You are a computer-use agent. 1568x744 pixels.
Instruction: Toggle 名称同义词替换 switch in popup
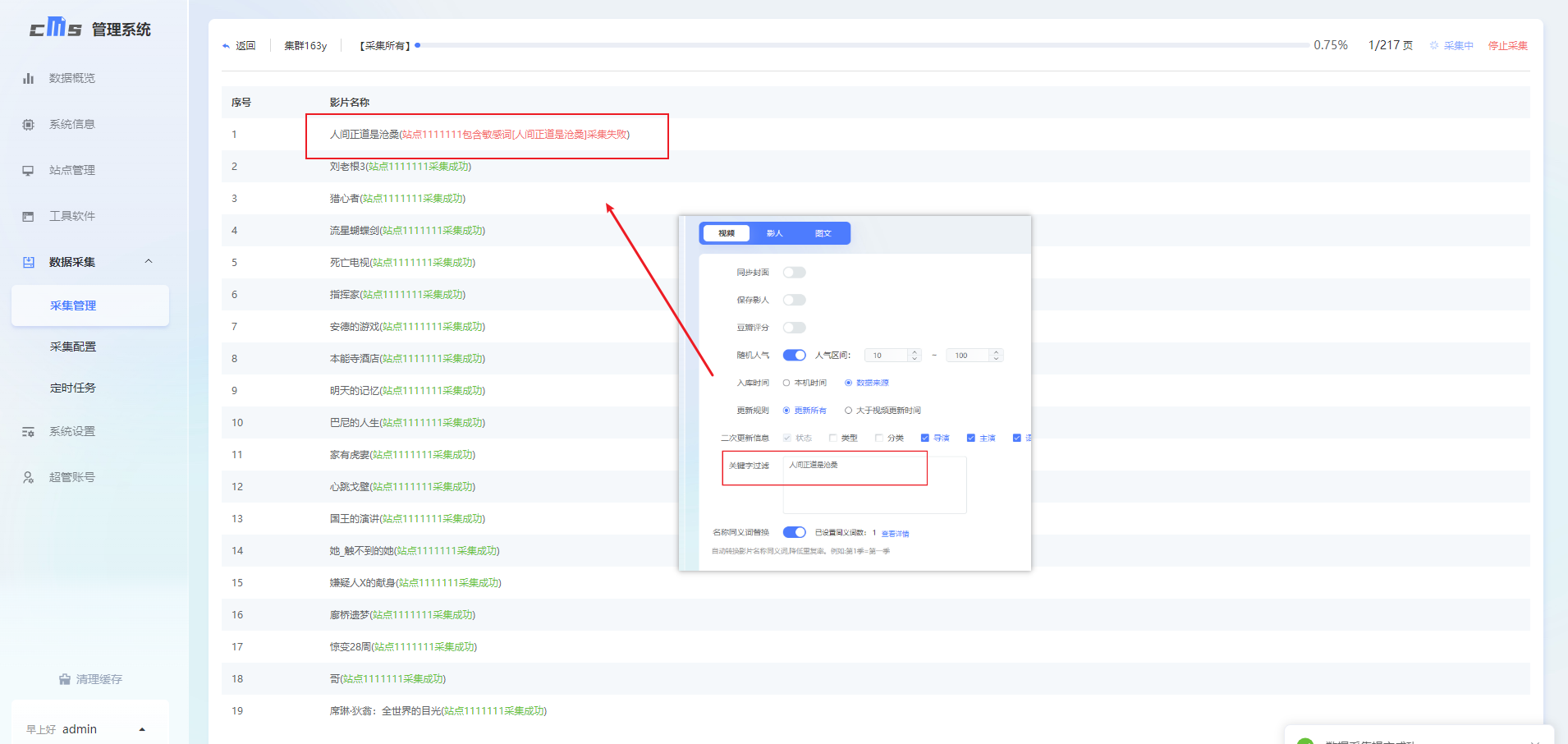click(x=794, y=532)
